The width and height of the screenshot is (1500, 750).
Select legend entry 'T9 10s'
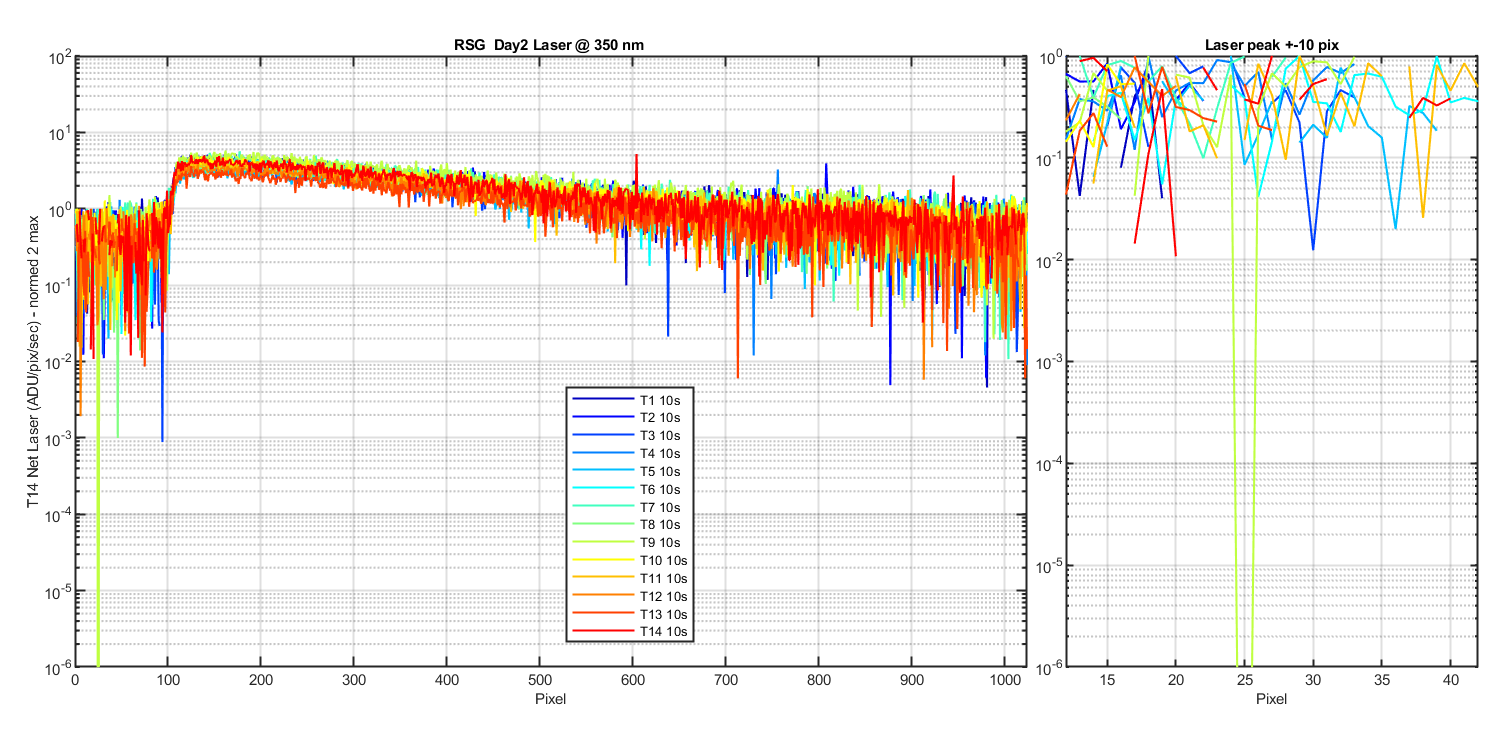click(632, 543)
